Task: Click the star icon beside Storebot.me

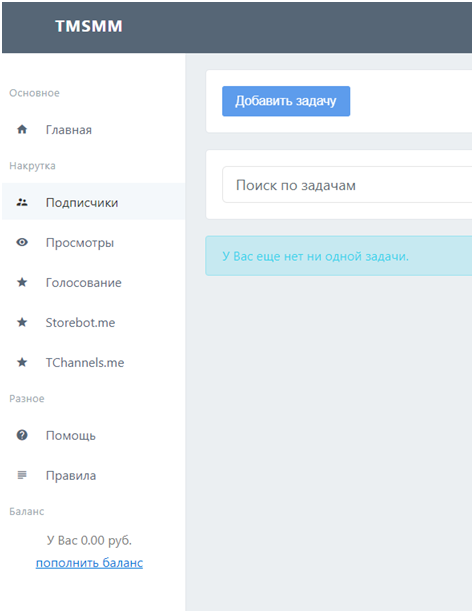Action: 22,322
